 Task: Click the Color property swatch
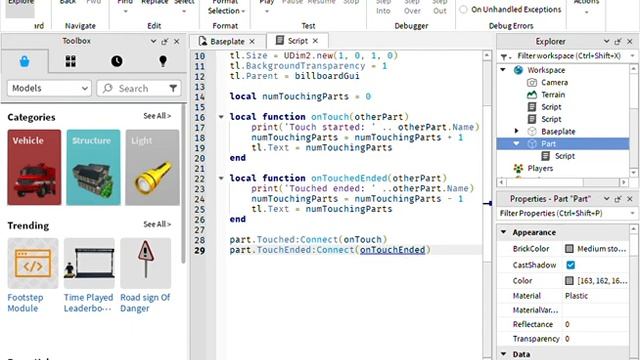click(x=569, y=281)
